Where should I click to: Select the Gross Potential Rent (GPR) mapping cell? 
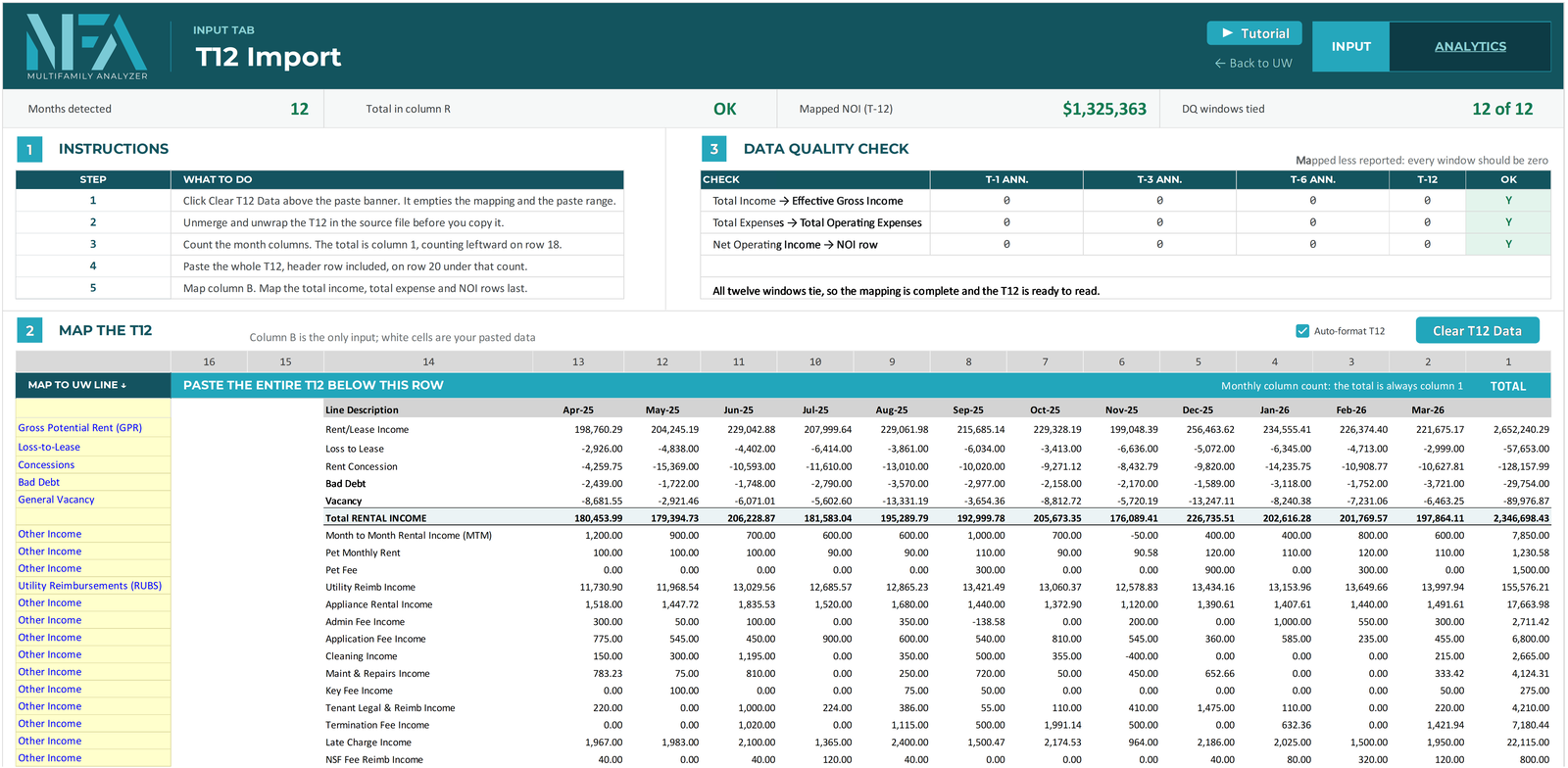[93, 428]
